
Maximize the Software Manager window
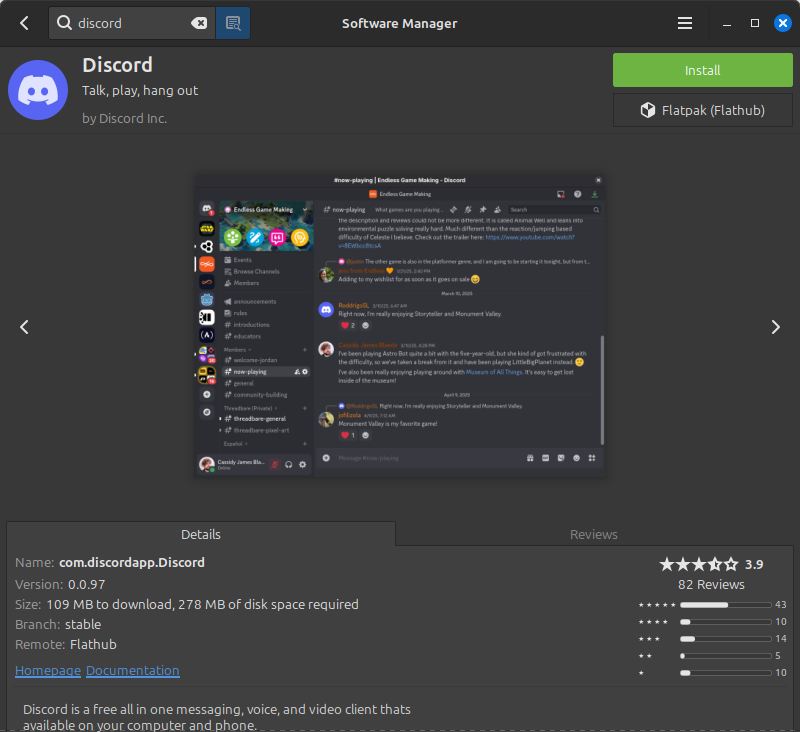pos(755,23)
